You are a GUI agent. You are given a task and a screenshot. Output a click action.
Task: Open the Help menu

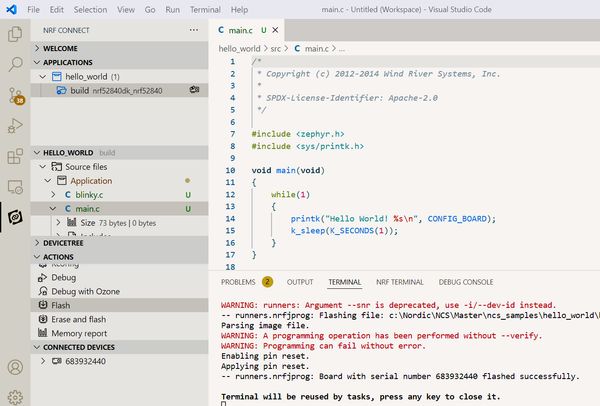pos(239,10)
